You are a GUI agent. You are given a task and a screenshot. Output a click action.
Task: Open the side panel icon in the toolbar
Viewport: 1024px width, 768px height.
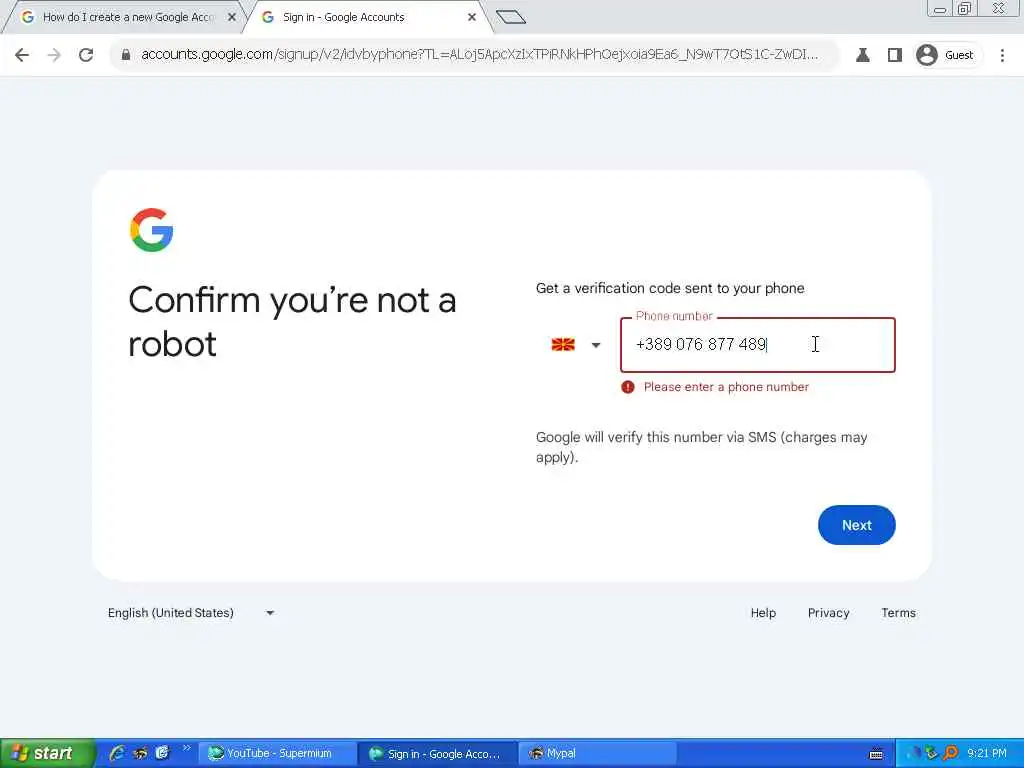click(895, 55)
